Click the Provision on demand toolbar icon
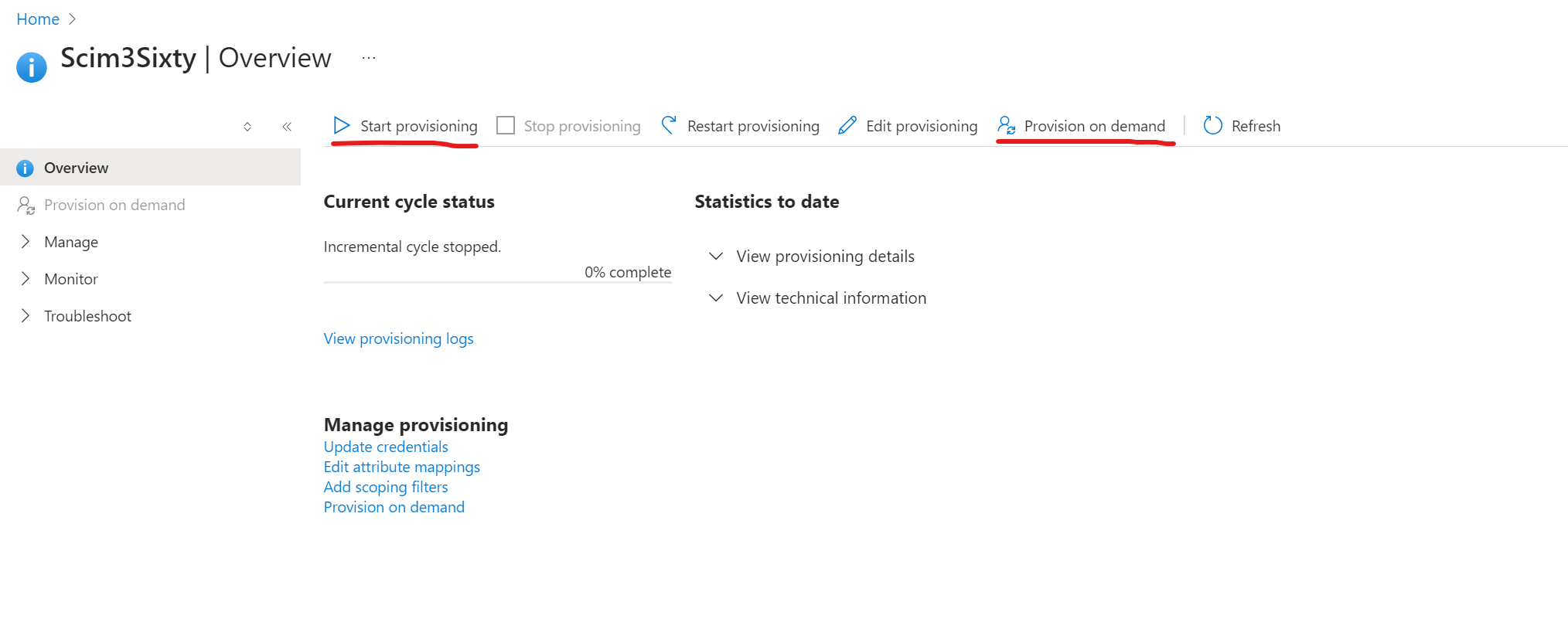This screenshot has width=1568, height=629. click(x=1006, y=125)
